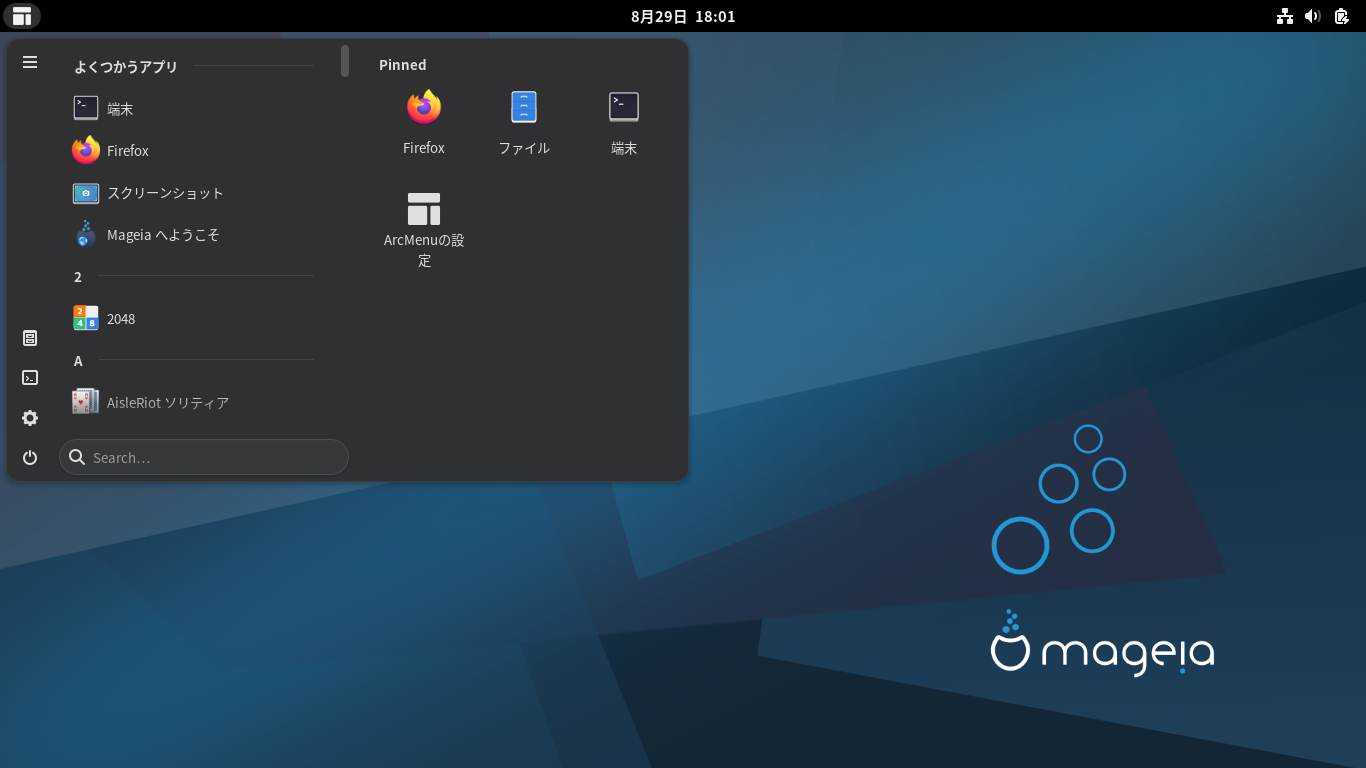1366x768 pixels.
Task: Open AisleRiot ソリティア solitaire
Action: 194,402
